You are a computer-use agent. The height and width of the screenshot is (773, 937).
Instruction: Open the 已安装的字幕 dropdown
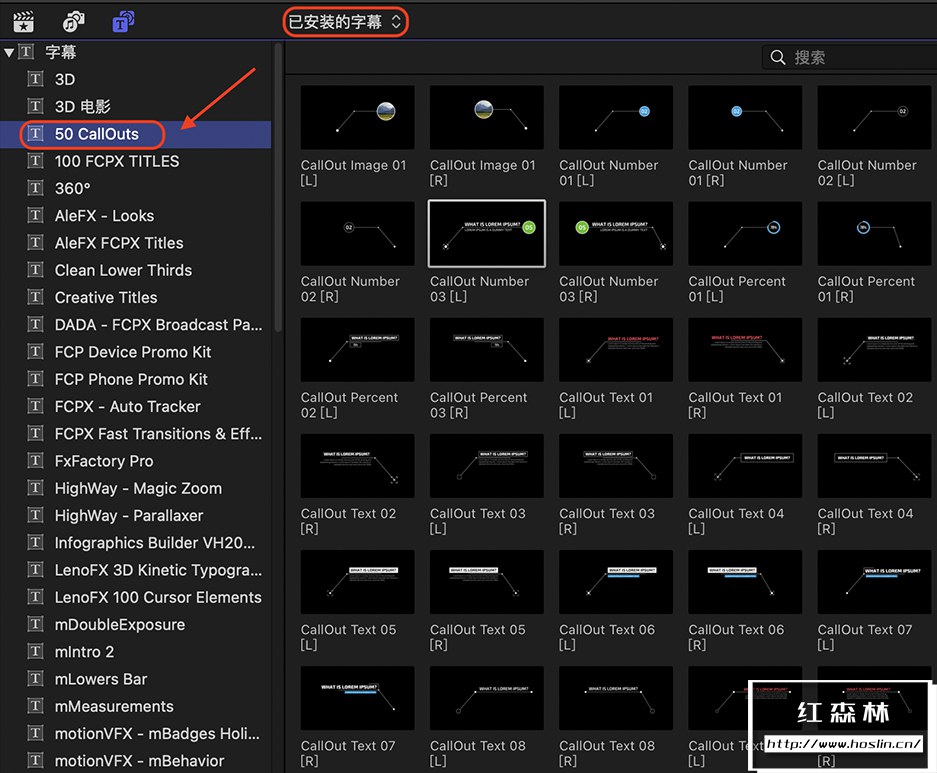345,22
